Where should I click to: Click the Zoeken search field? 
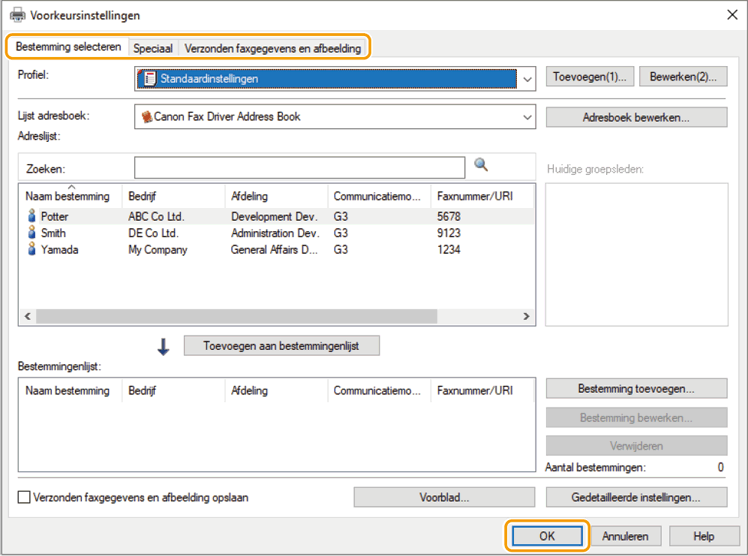299,167
